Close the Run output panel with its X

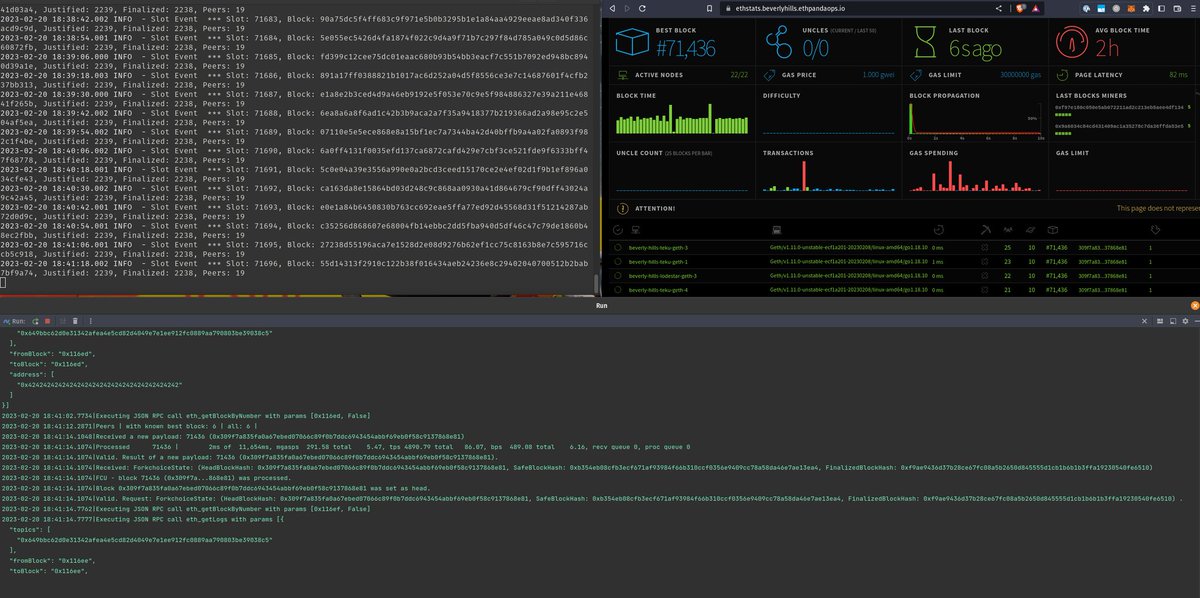[1144, 320]
